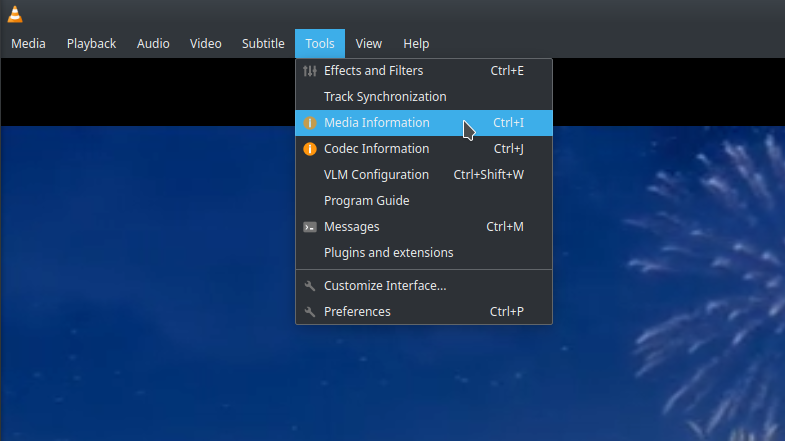Click the VLC cone logo icon
The width and height of the screenshot is (785, 441).
click(x=15, y=14)
